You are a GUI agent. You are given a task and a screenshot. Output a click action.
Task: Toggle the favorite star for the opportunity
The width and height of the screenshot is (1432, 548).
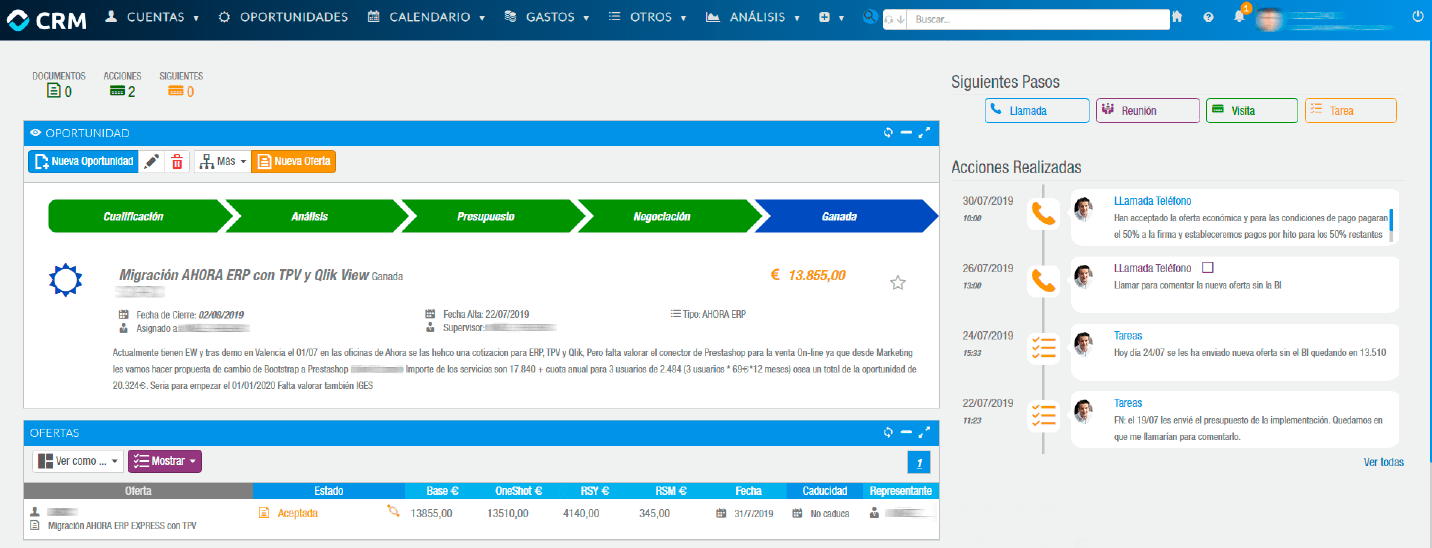click(x=898, y=283)
